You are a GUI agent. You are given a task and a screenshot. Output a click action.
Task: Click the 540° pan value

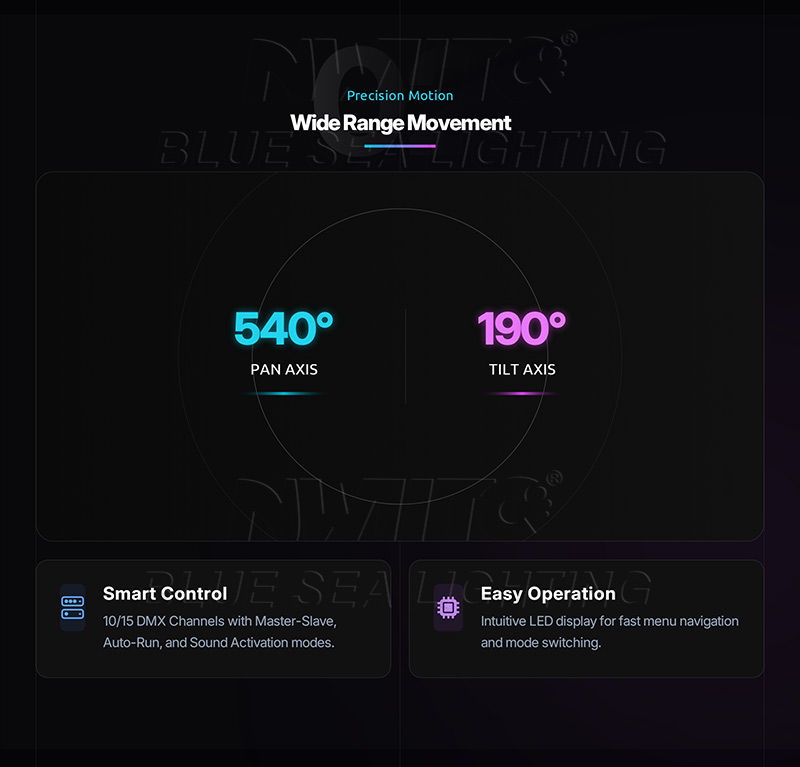tap(283, 329)
